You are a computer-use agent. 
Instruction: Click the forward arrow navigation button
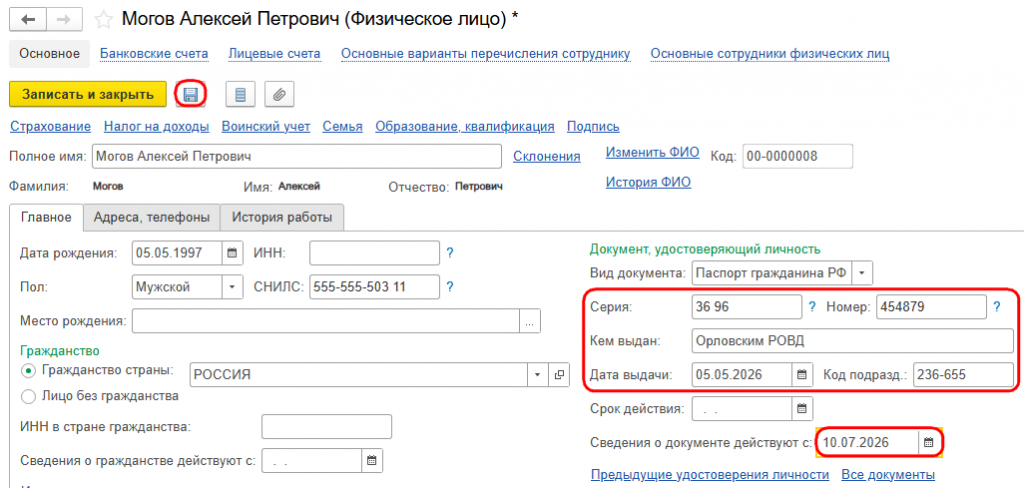click(66, 20)
